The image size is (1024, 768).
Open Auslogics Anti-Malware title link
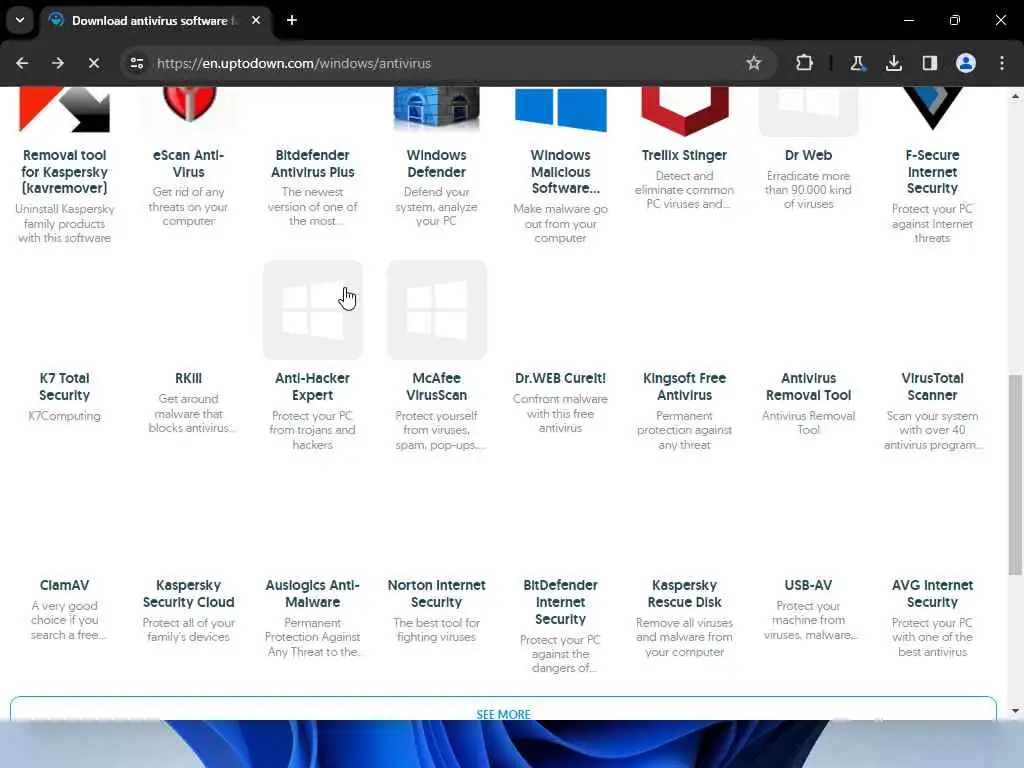(x=313, y=594)
